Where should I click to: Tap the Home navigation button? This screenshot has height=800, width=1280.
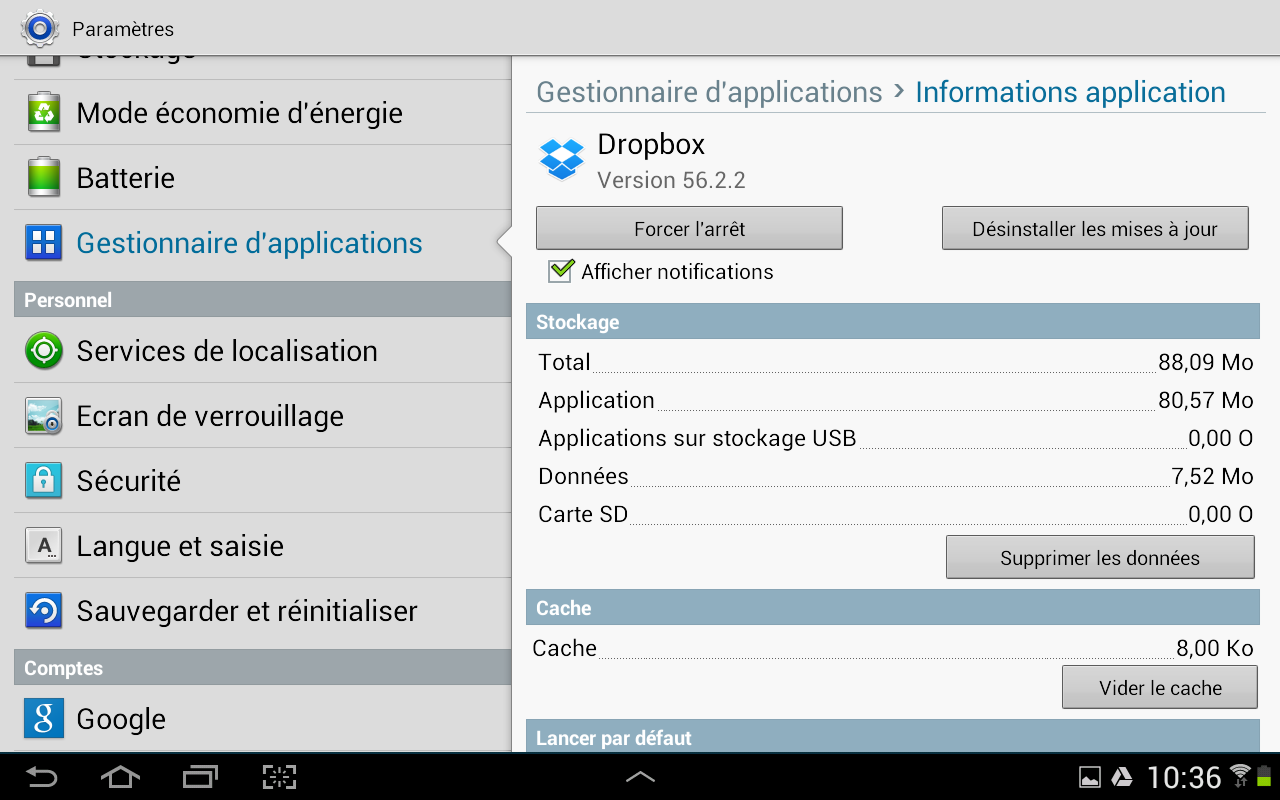click(x=120, y=776)
